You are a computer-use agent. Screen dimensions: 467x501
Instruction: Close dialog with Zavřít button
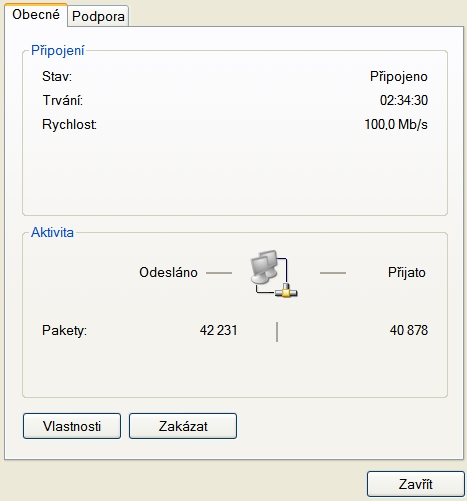click(416, 484)
